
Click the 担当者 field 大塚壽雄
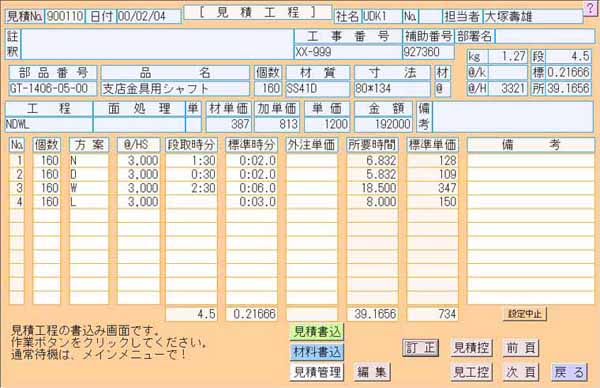point(533,16)
